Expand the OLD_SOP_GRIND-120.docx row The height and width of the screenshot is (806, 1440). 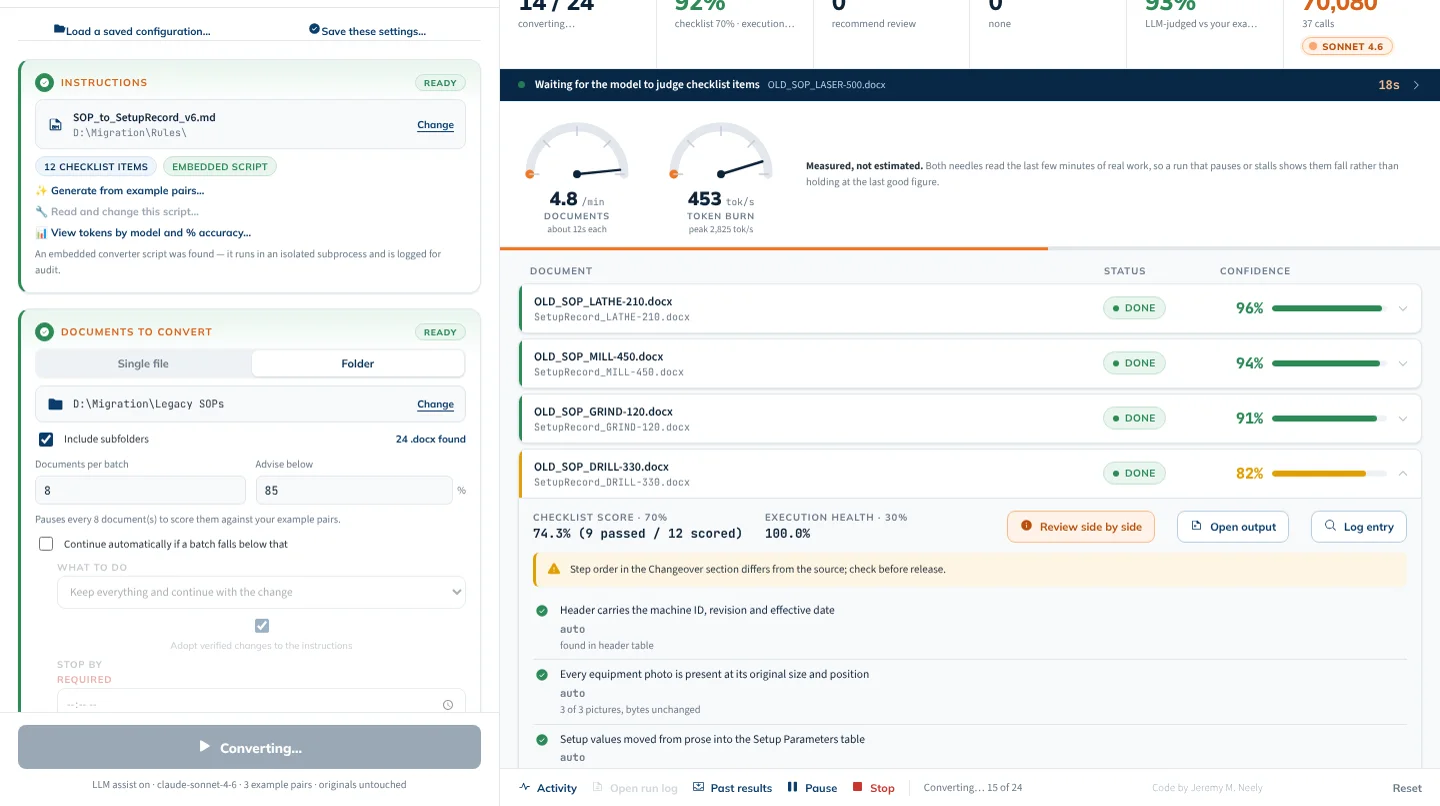click(1403, 419)
